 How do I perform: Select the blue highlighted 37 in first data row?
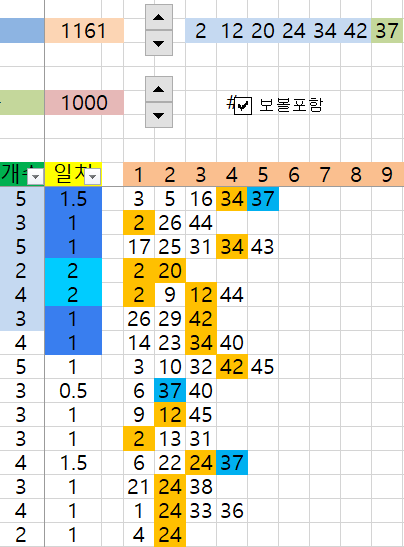point(263,199)
